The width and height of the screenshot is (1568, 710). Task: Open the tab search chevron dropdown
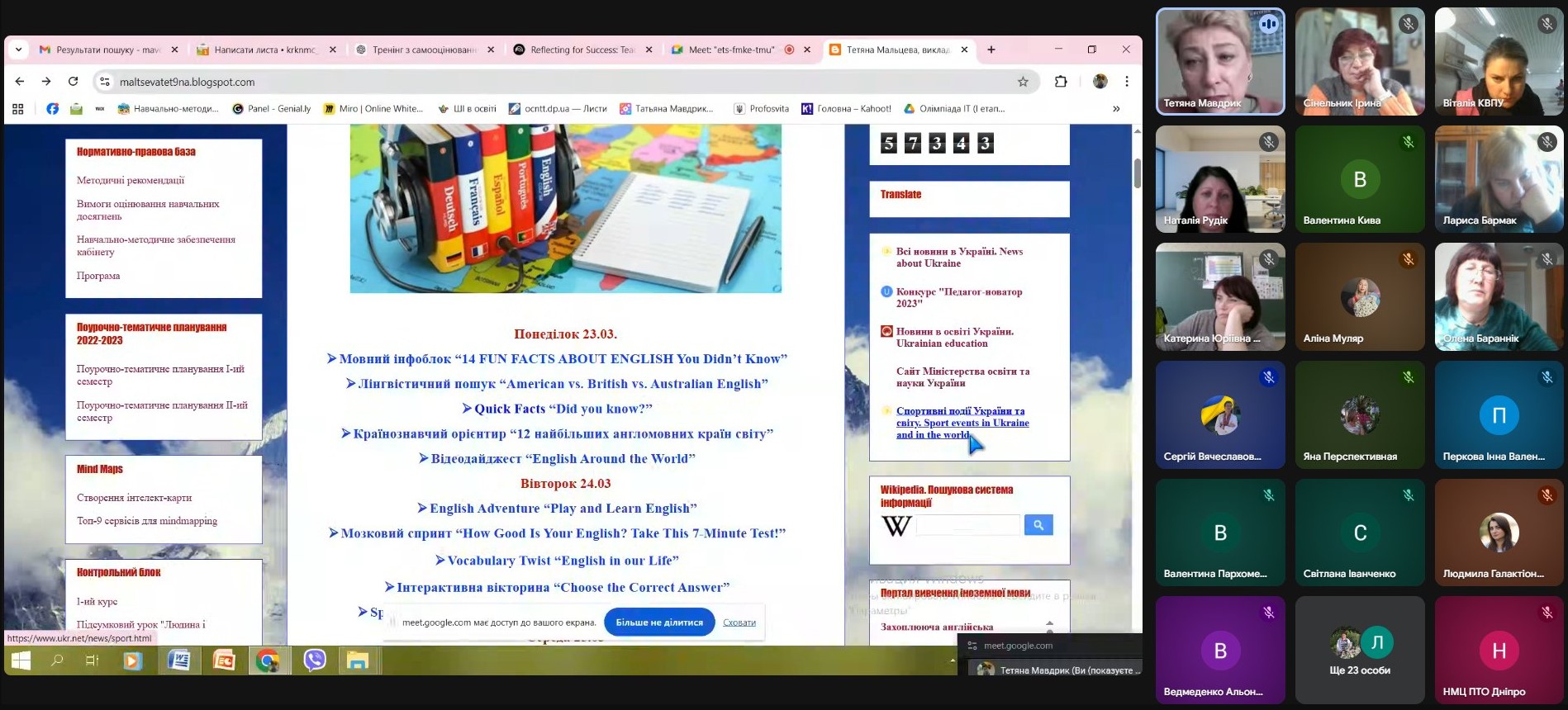[x=18, y=50]
